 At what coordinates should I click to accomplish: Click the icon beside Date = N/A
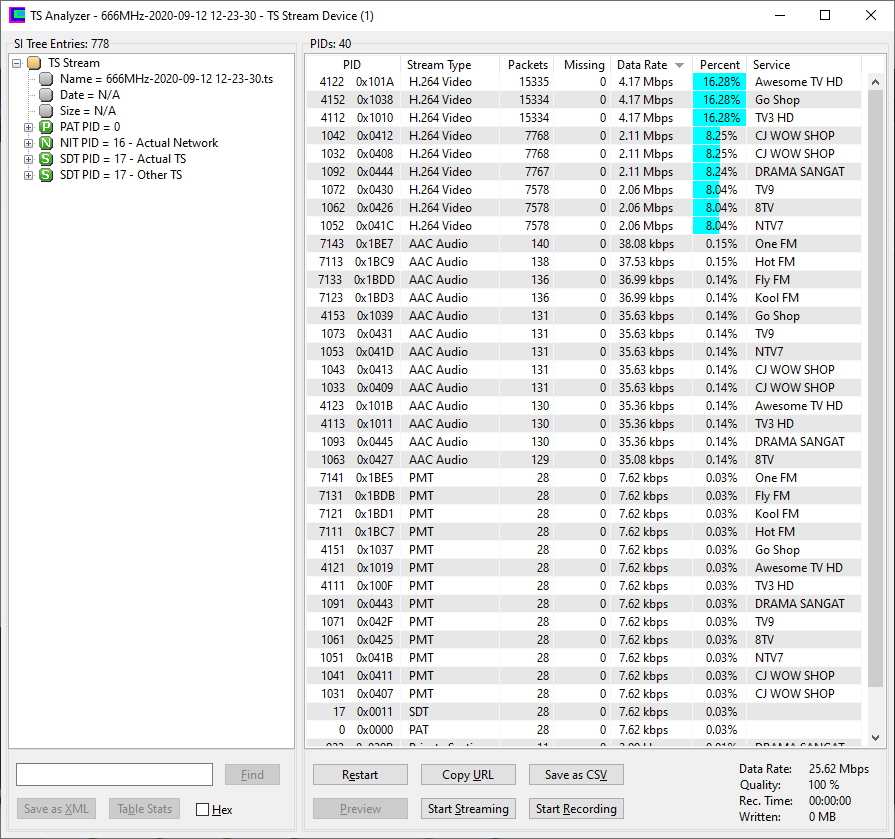click(x=46, y=95)
